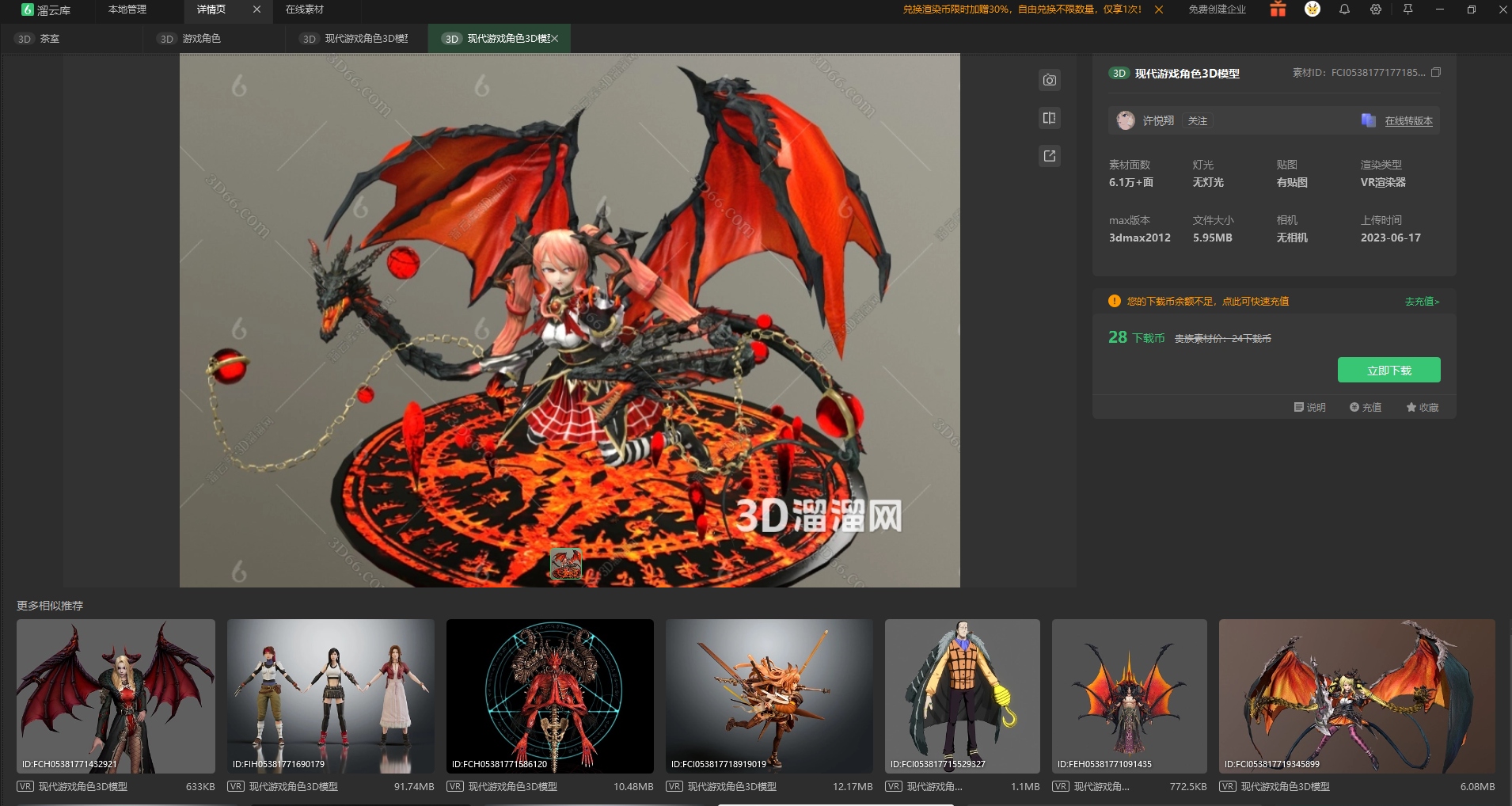Click the 2023-06-17 upload date value
The image size is (1512, 806).
[1391, 238]
